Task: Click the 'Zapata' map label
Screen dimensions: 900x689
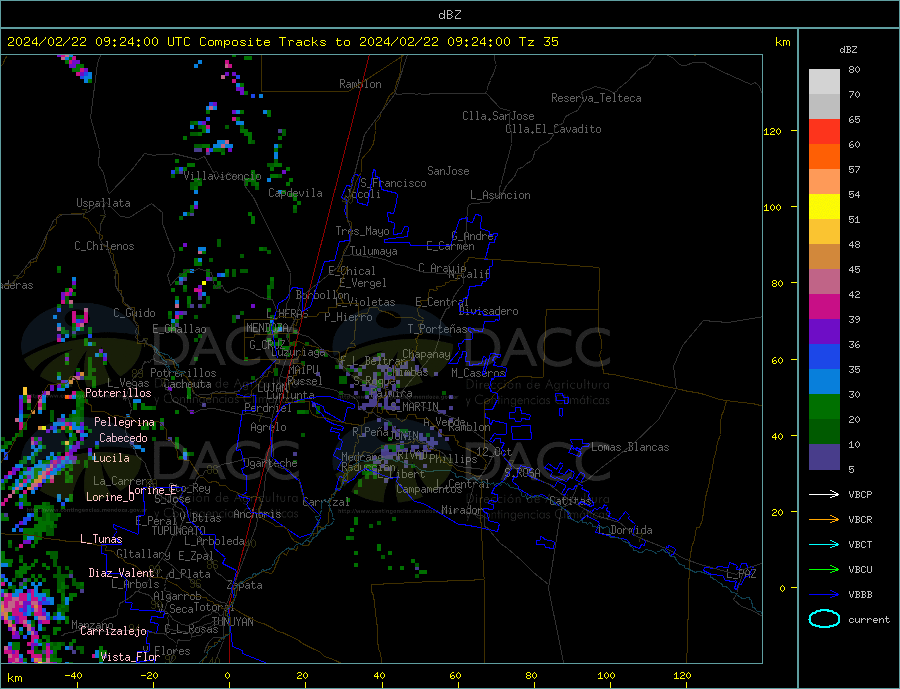Action: 245,586
